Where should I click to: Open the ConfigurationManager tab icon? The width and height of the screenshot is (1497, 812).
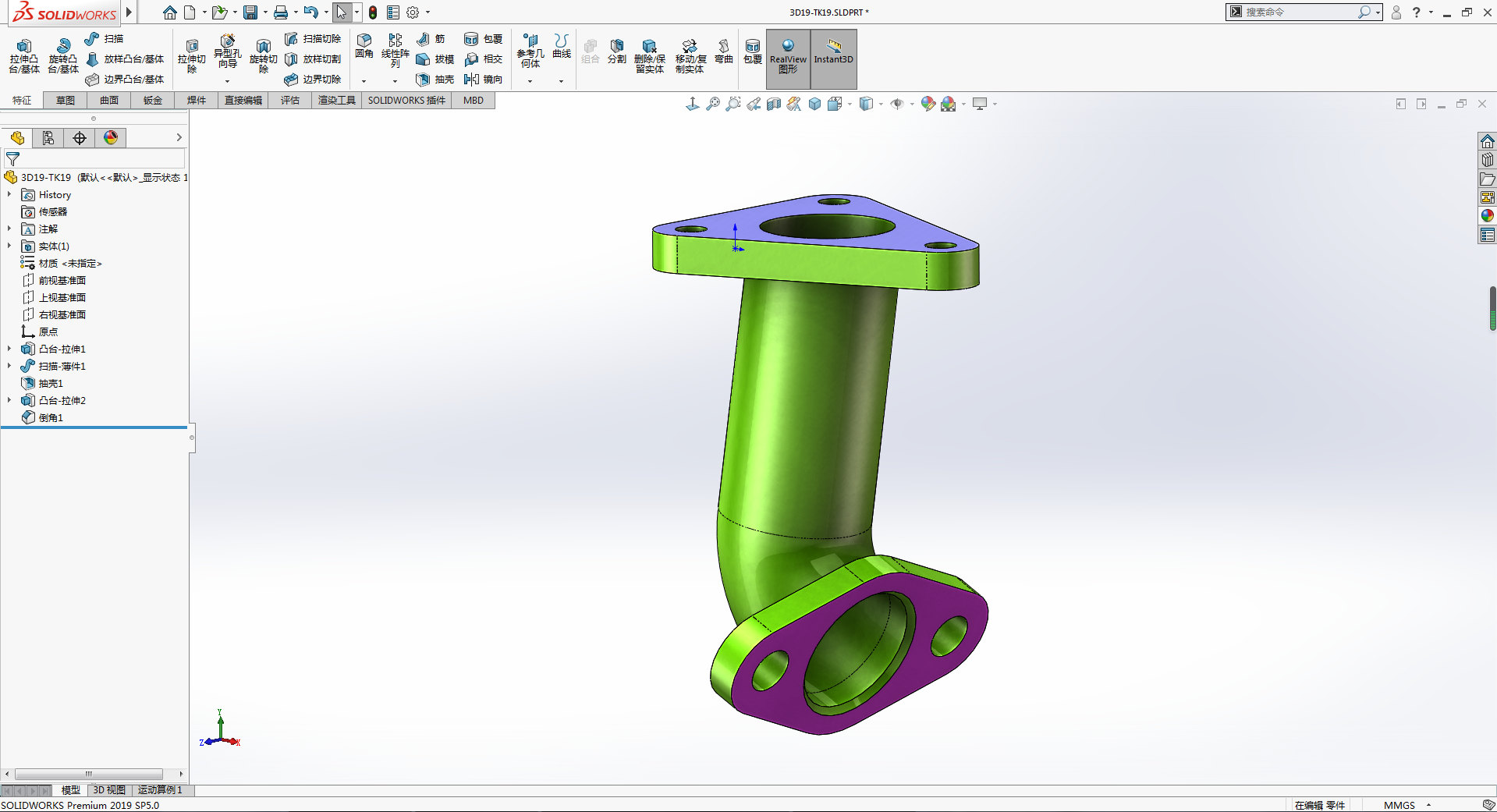click(80, 138)
